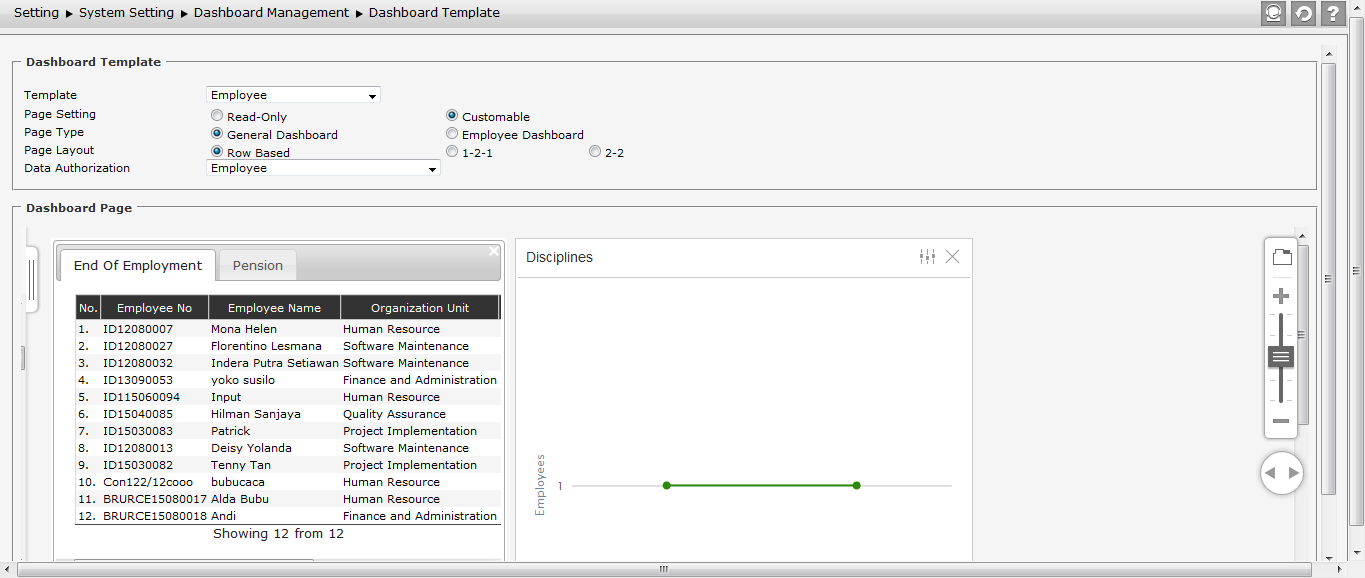Image resolution: width=1365 pixels, height=578 pixels.
Task: Choose the 1-2-1 page layout
Action: click(x=452, y=152)
